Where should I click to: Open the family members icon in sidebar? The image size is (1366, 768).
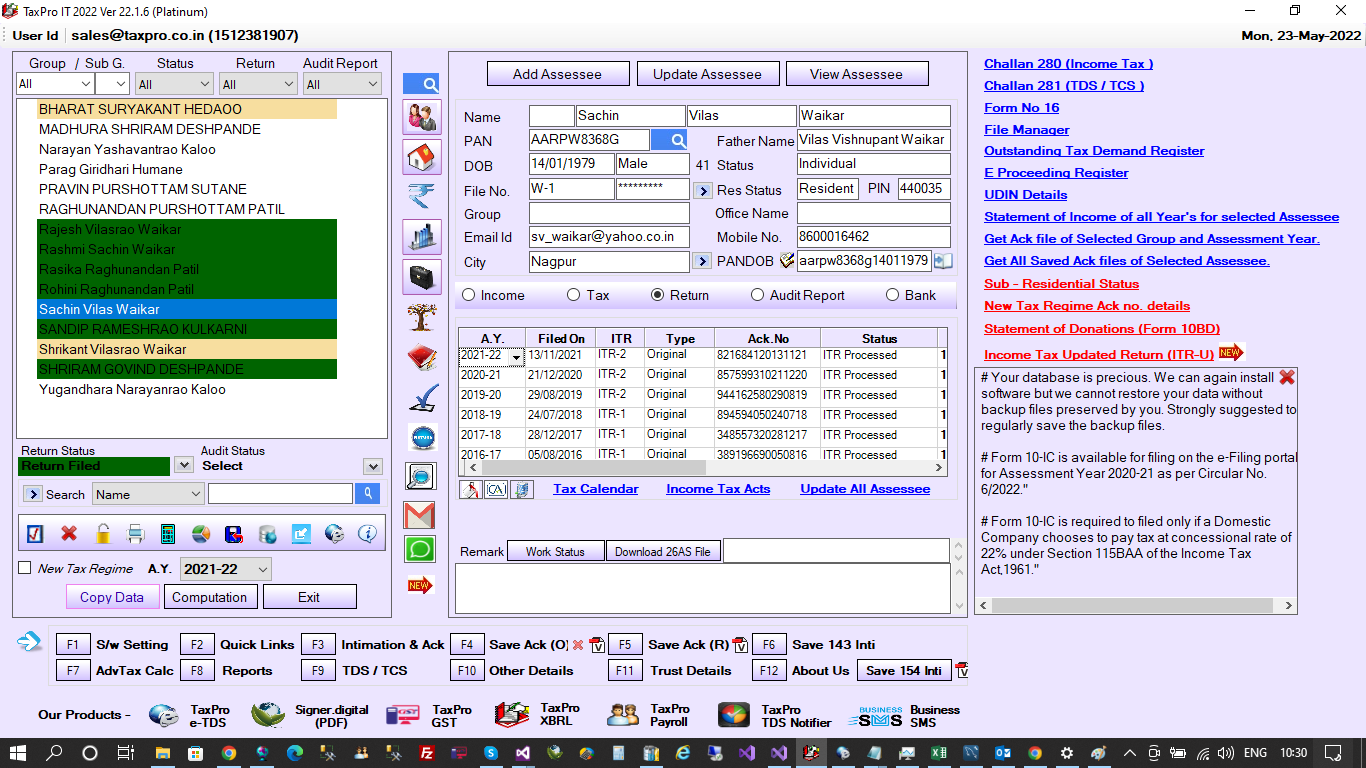(421, 117)
